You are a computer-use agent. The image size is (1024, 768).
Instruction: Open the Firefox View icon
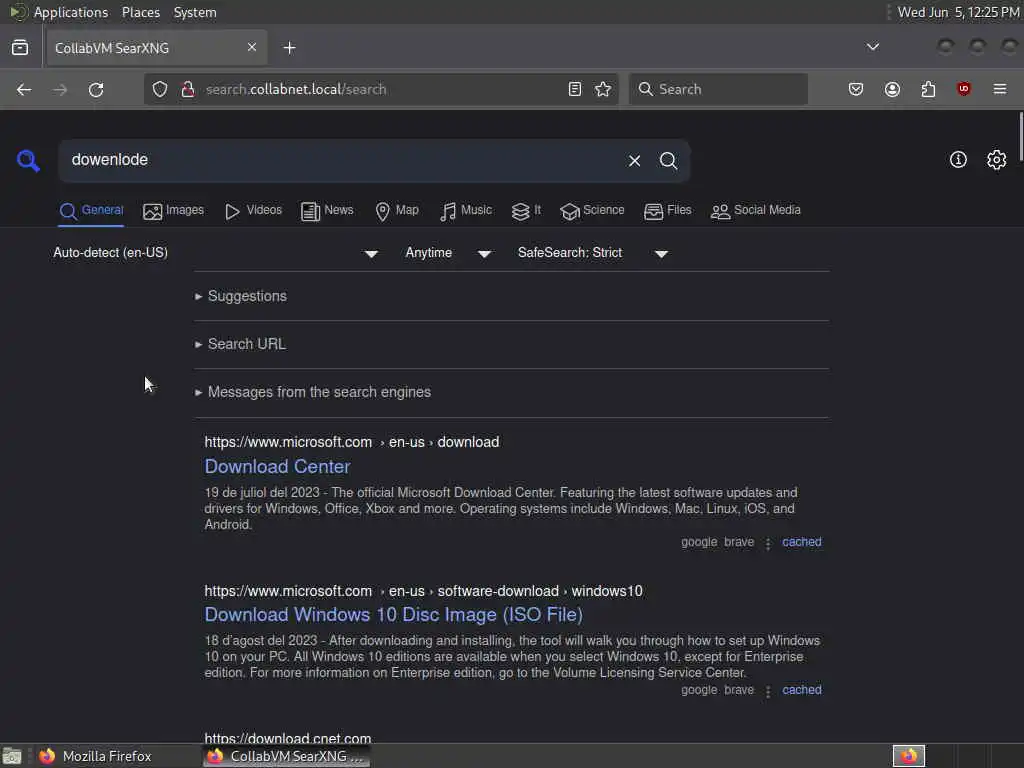(x=20, y=48)
